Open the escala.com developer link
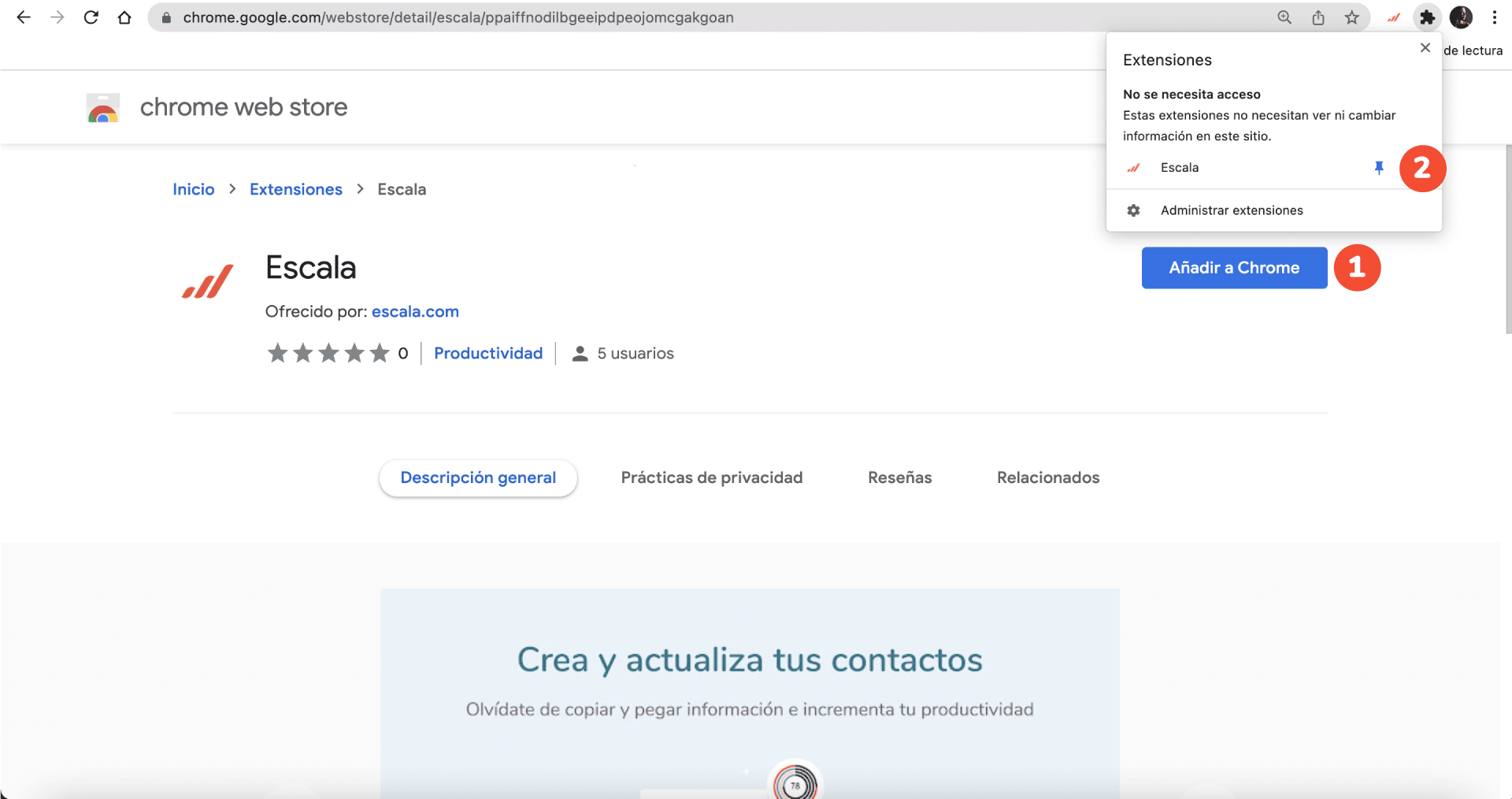The image size is (1512, 799). coord(415,311)
